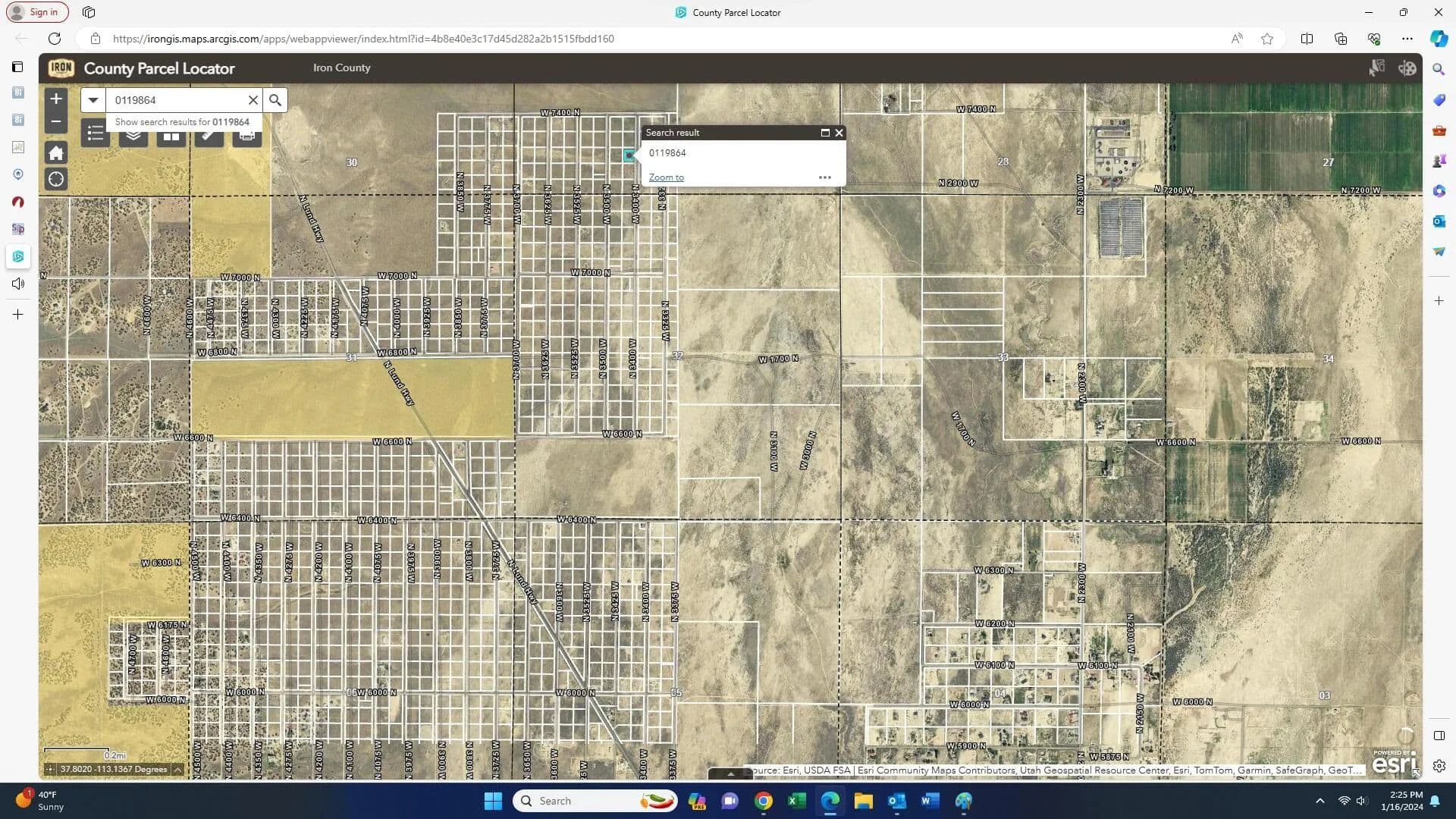Image resolution: width=1456 pixels, height=819 pixels.
Task: Clear the search text 0119864
Action: tap(253, 100)
